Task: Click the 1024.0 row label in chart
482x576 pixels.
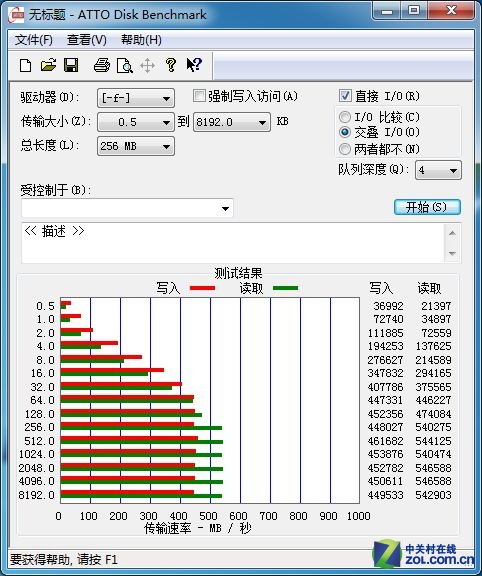Action: point(36,454)
